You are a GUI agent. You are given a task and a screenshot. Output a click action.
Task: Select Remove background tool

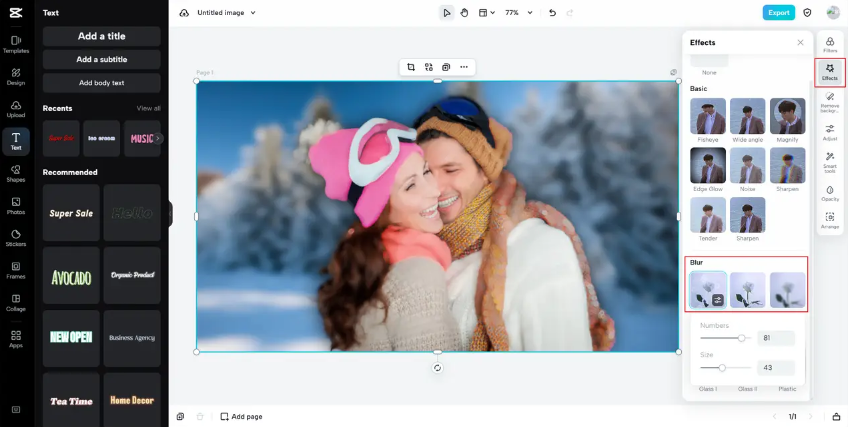click(830, 102)
